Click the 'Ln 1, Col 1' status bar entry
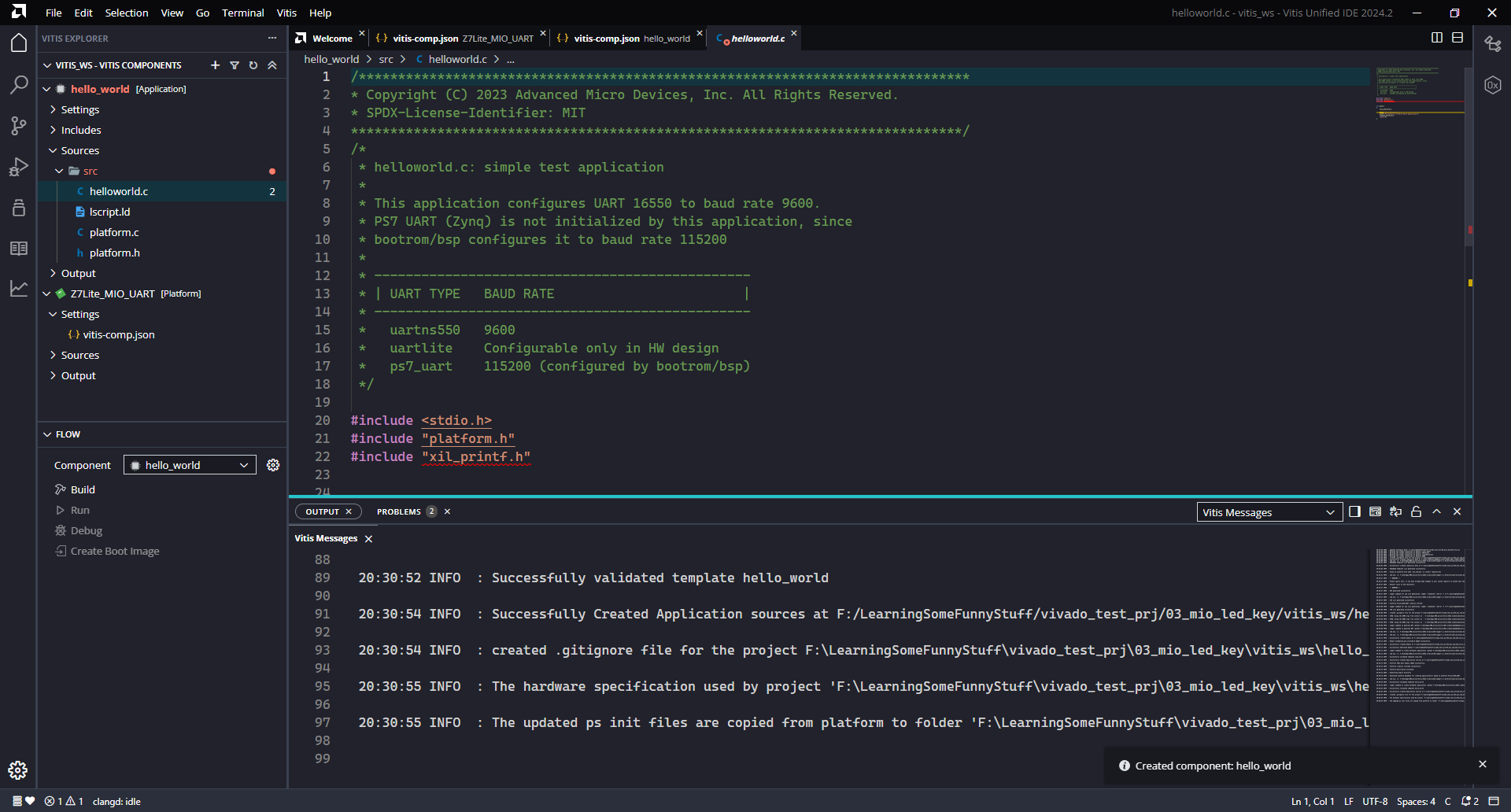Screen dimensions: 1511x812 tap(1313, 801)
